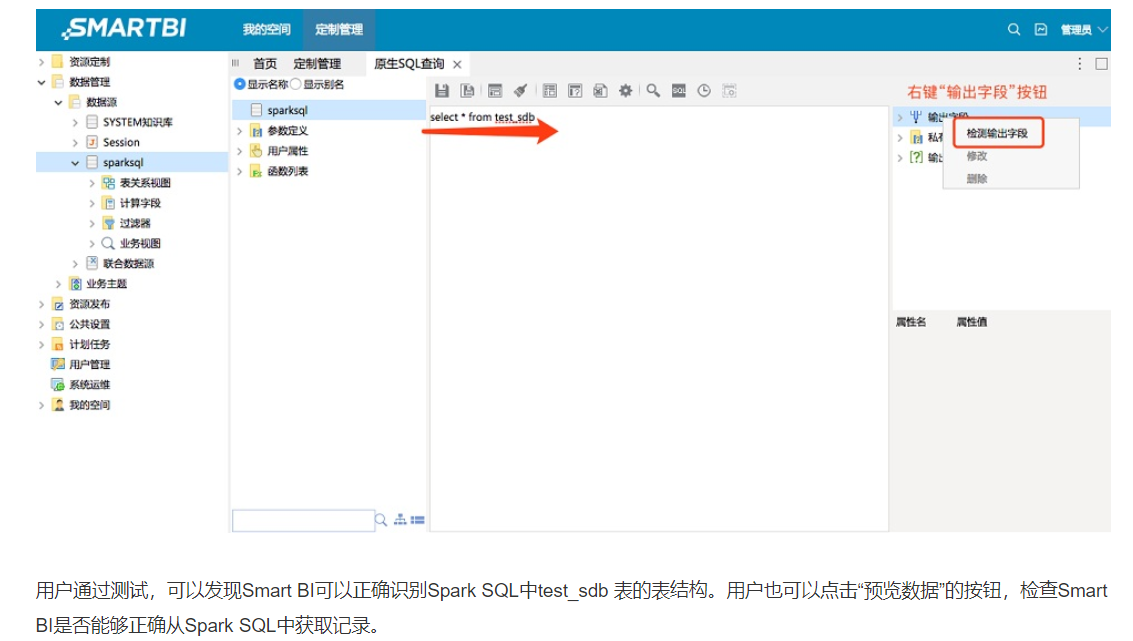Select the 显示名称 radio button
Screen dimensions: 1133x641
[x=240, y=85]
